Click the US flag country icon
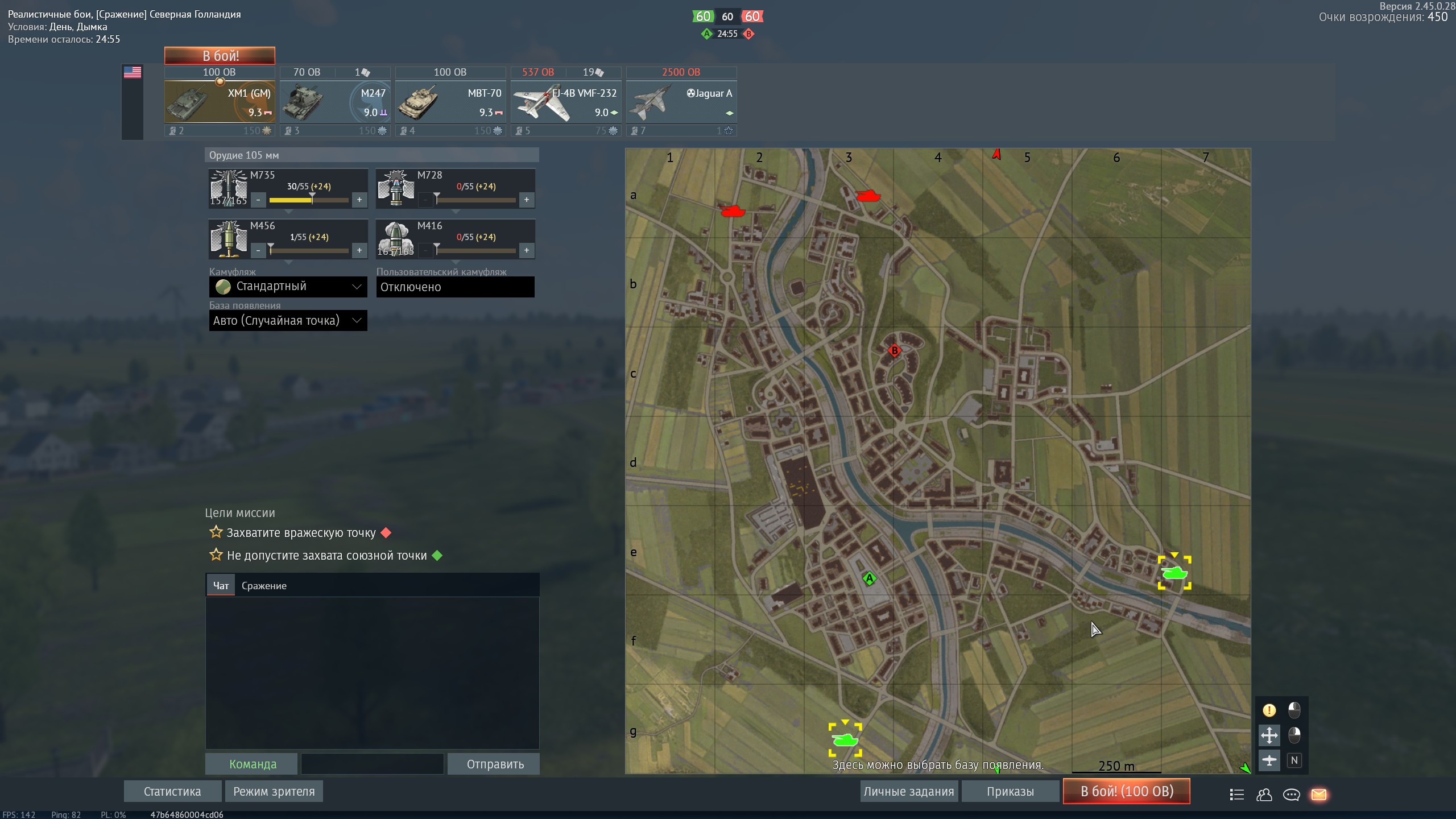The width and height of the screenshot is (1456, 819). (133, 72)
